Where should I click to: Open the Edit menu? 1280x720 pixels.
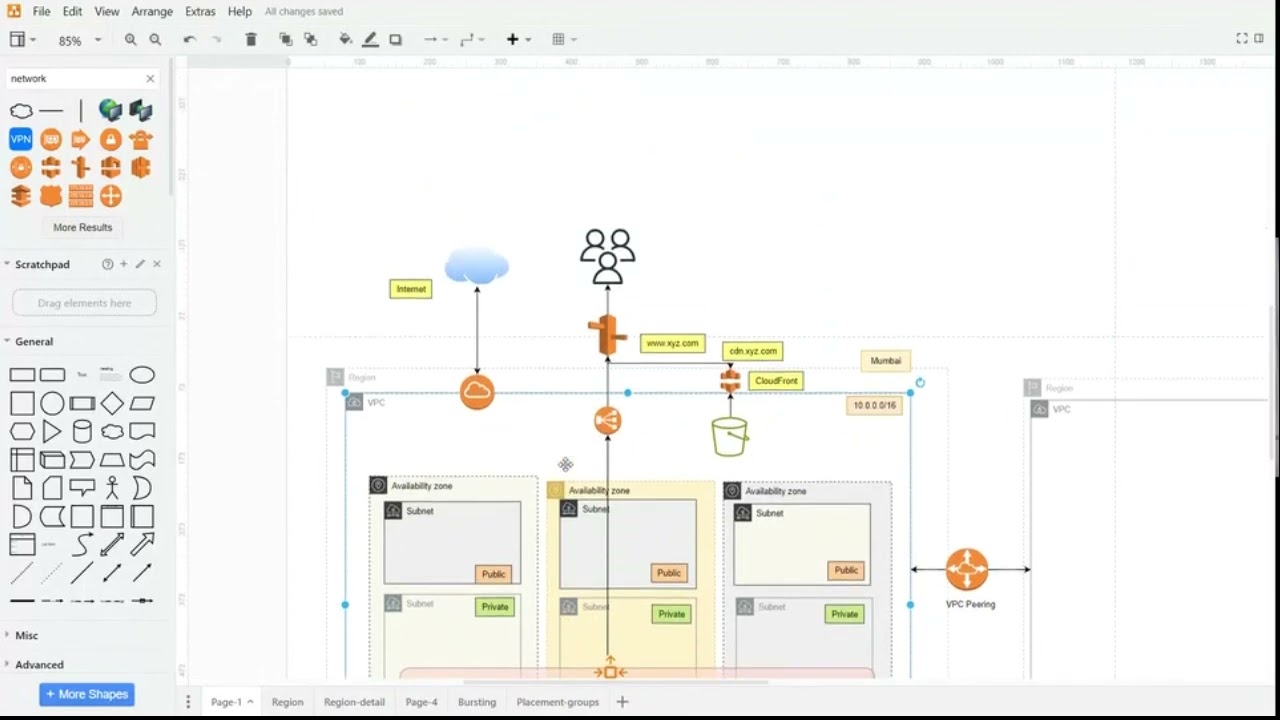[72, 12]
